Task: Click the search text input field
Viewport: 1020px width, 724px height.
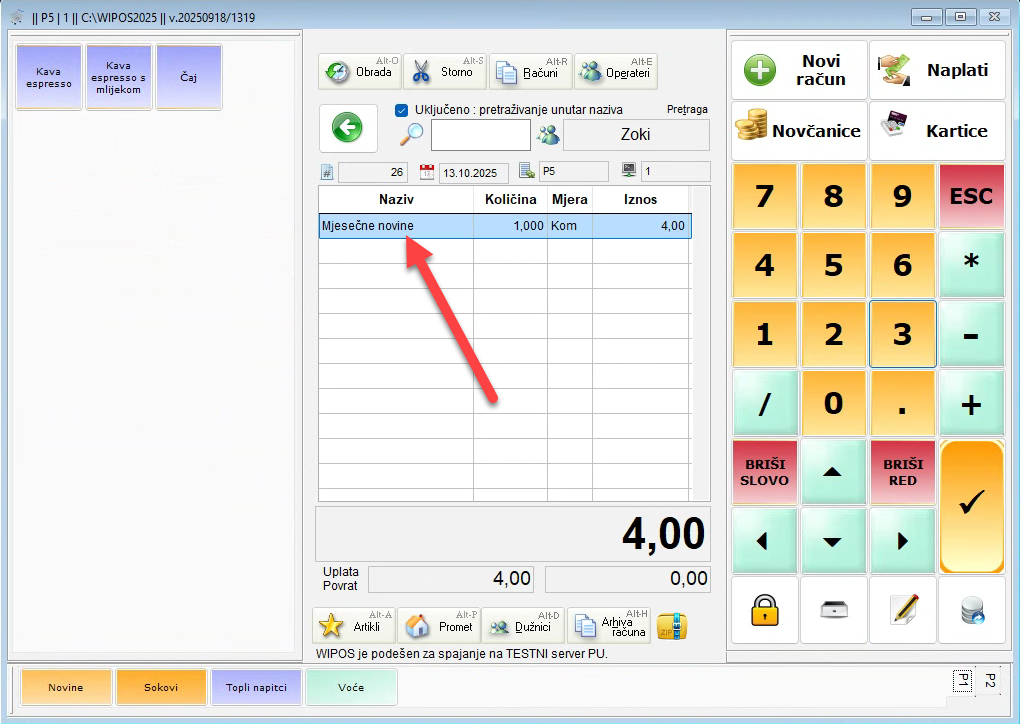Action: tap(480, 135)
